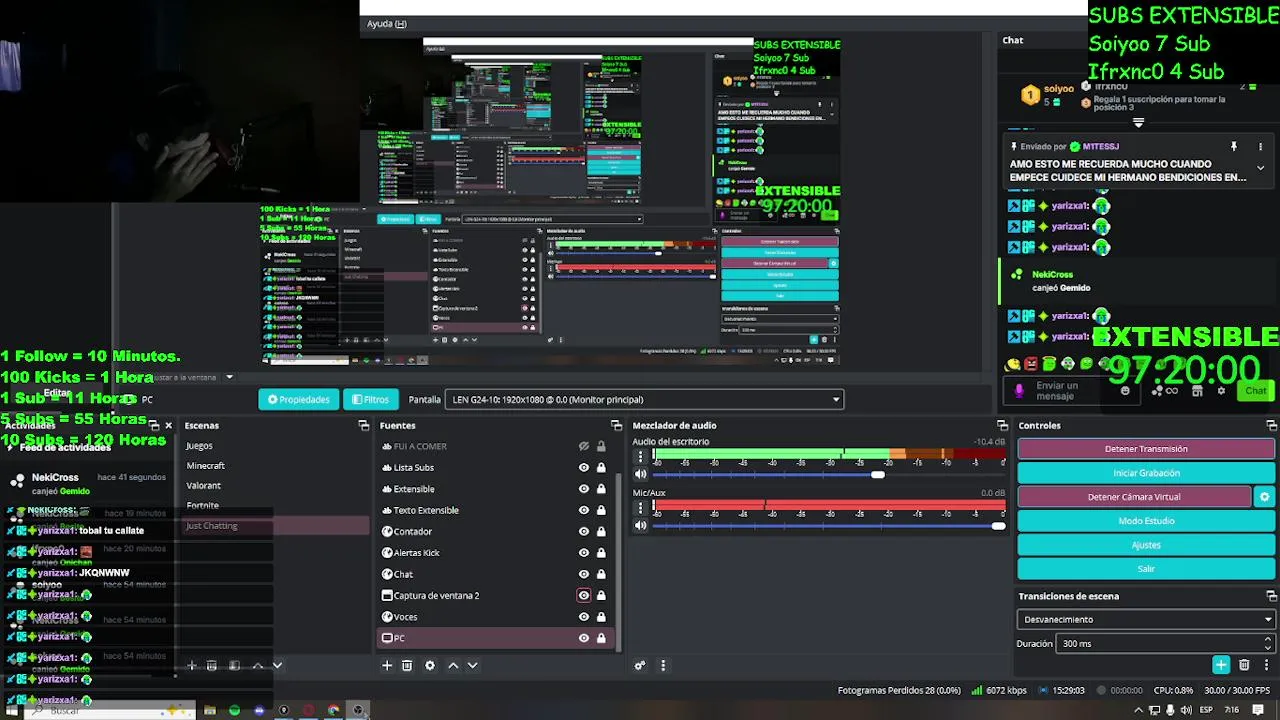Select the Voces source row
This screenshot has width=1280, height=720.
pyautogui.click(x=497, y=617)
